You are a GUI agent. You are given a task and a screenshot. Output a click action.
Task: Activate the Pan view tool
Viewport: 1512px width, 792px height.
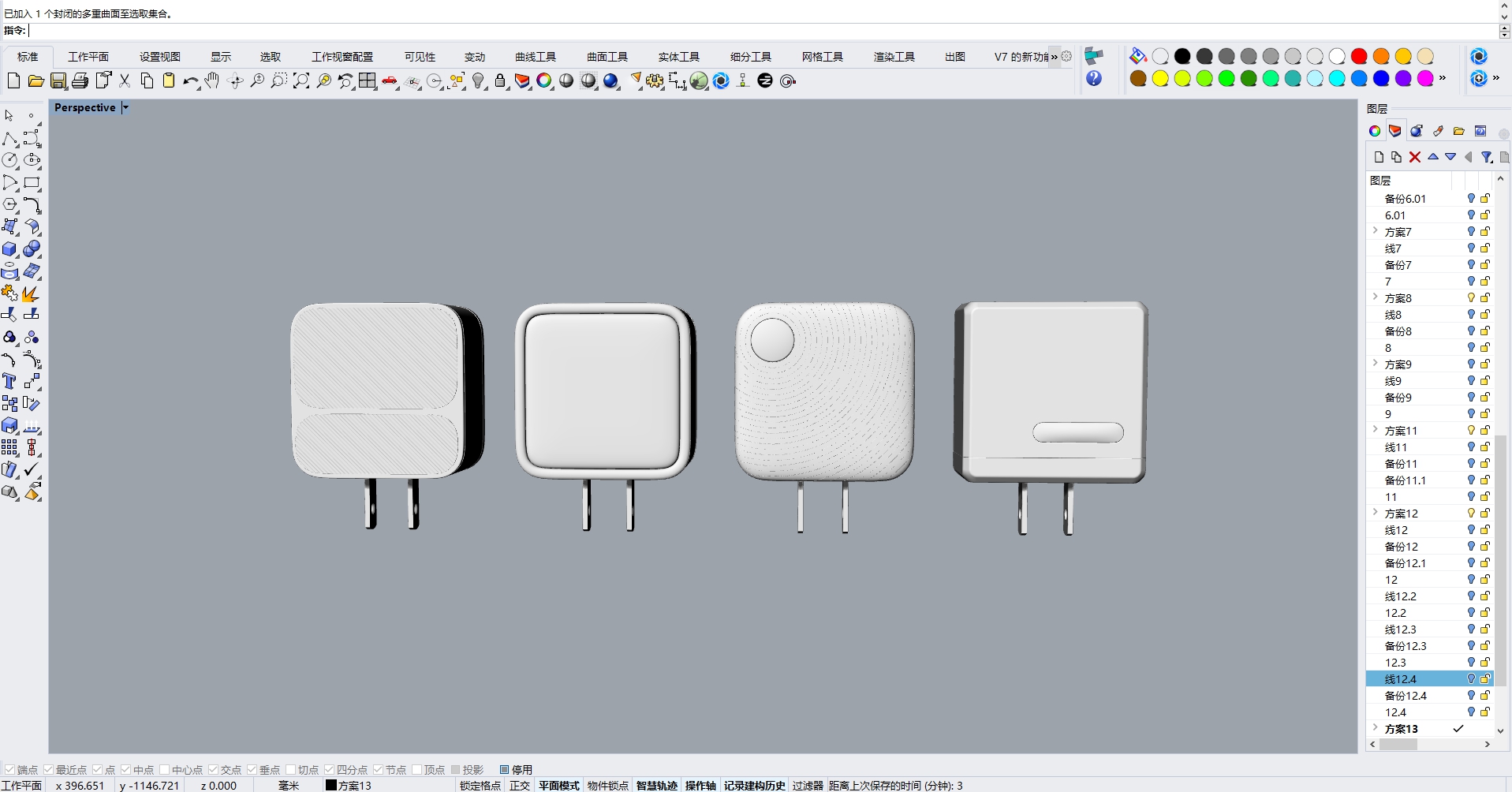coord(211,80)
